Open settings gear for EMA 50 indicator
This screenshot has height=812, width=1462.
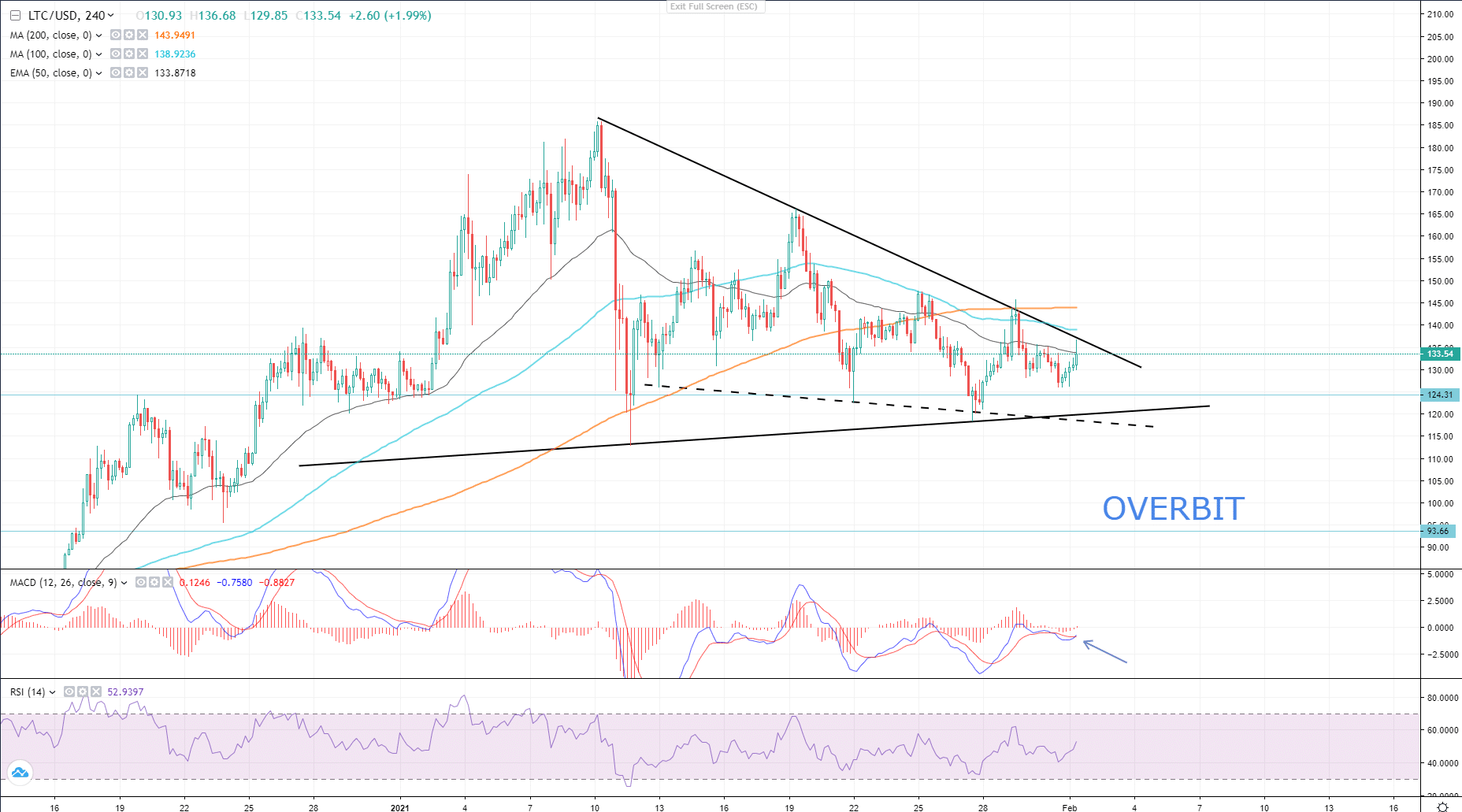(129, 73)
